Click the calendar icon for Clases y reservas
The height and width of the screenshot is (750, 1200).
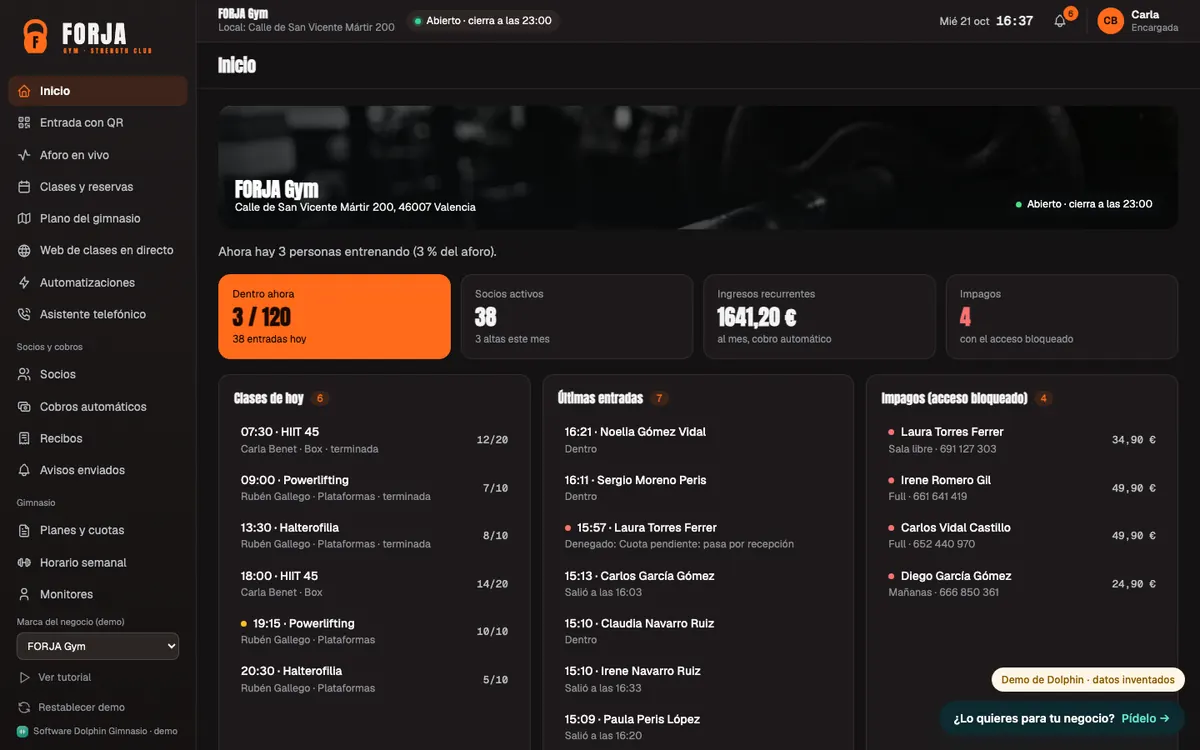[24, 187]
